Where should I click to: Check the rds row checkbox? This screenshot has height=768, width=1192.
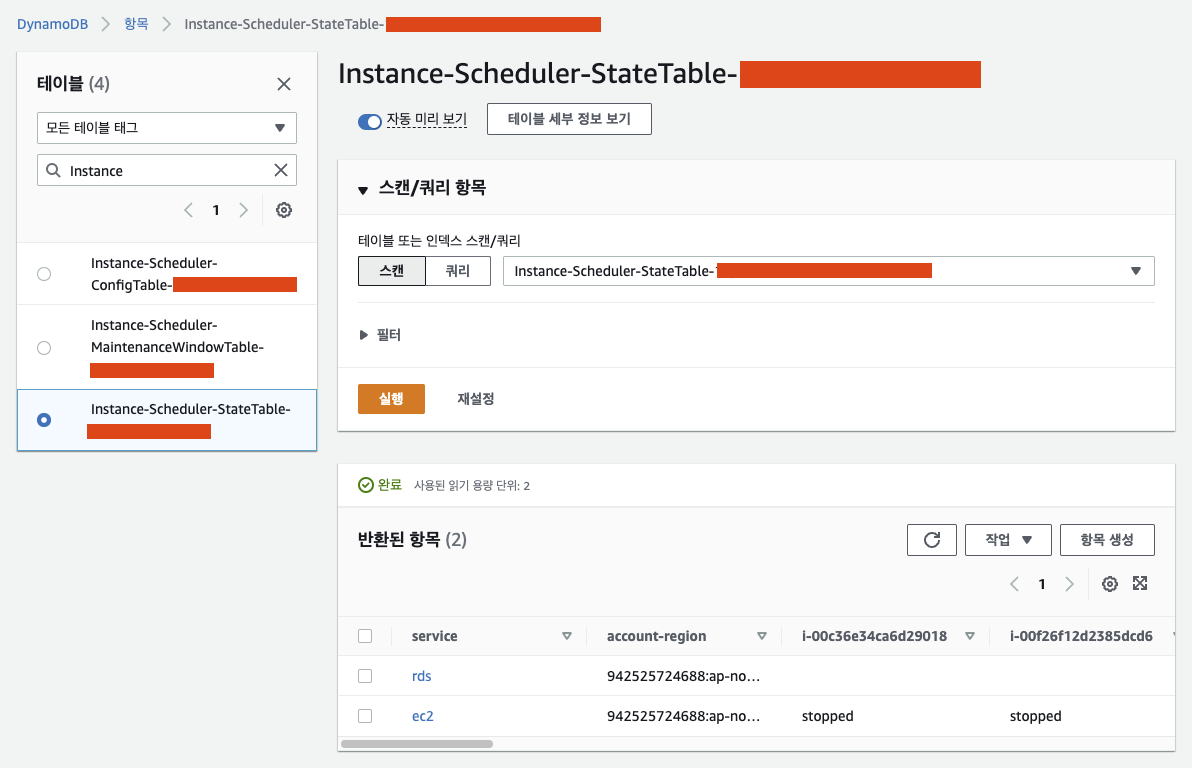tap(365, 676)
